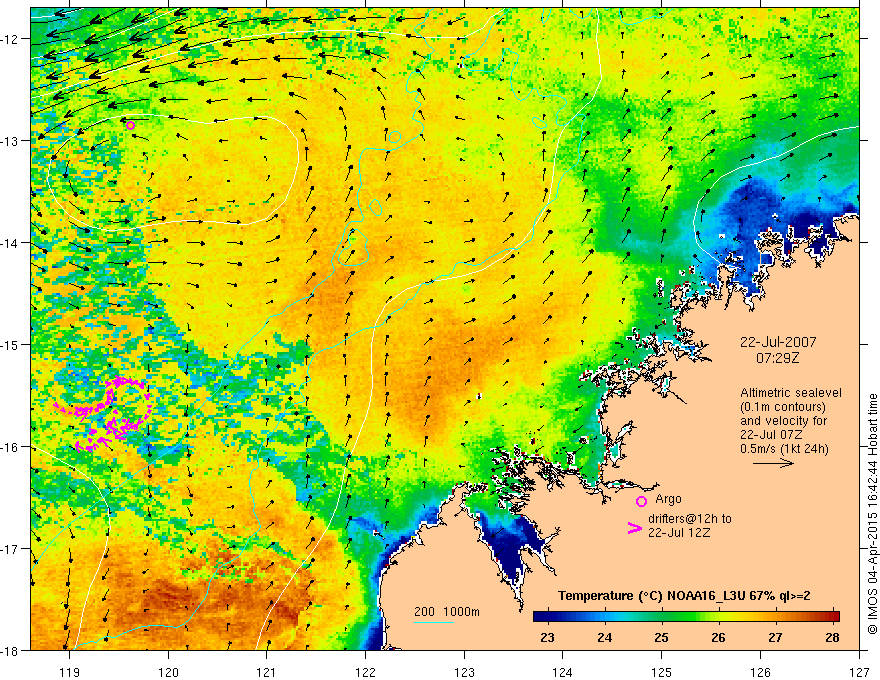The width and height of the screenshot is (880, 680).
Task: Click the longitude axis label "123"
Action: [464, 673]
